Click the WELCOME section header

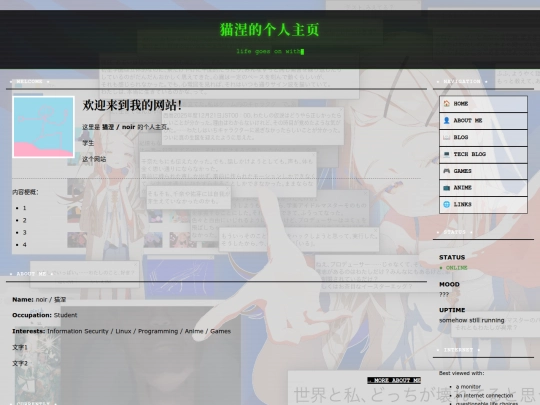tap(29, 82)
